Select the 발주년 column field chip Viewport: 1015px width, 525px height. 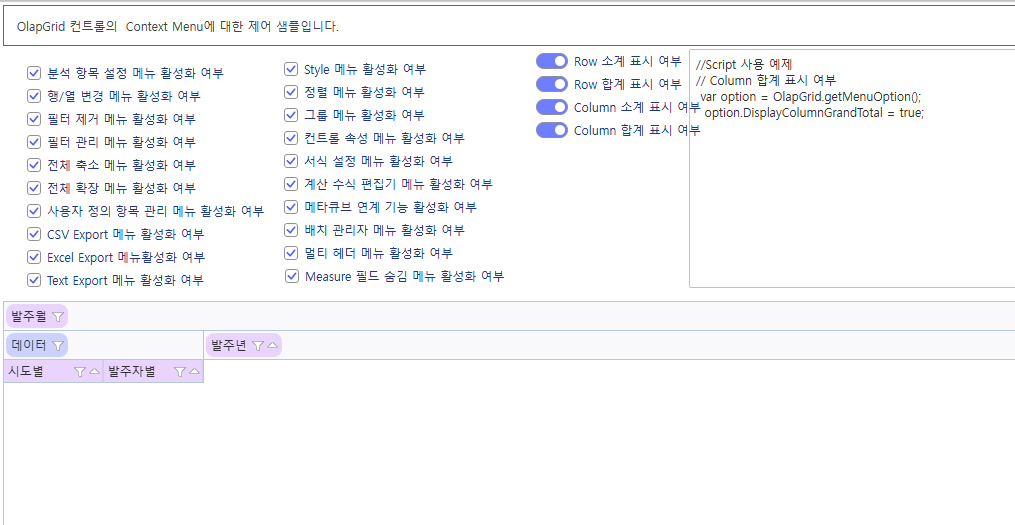(244, 346)
